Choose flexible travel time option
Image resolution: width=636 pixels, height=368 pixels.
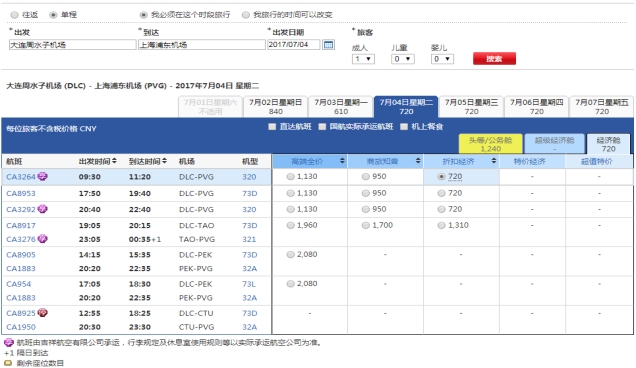(246, 15)
